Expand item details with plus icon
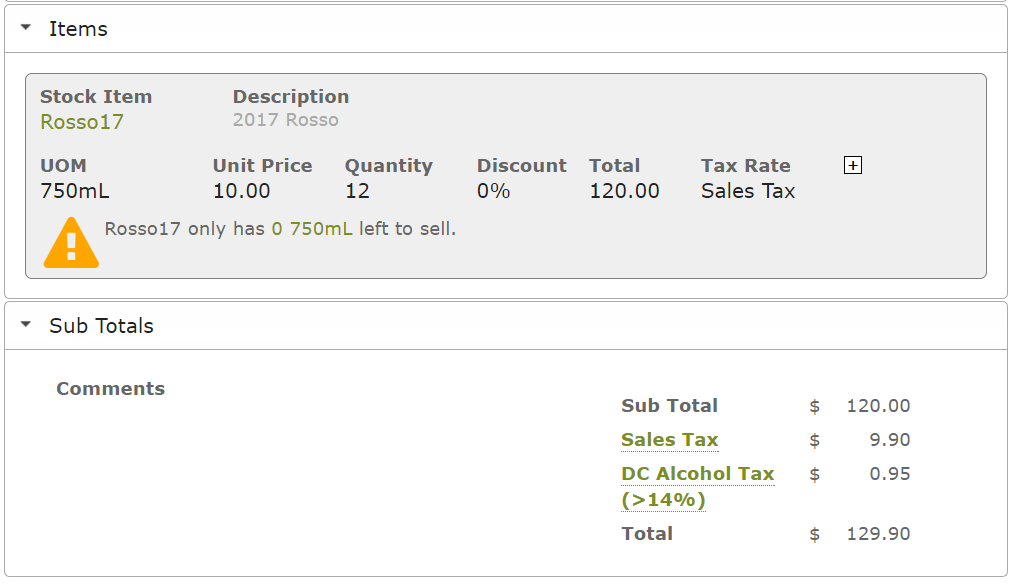 [853, 166]
